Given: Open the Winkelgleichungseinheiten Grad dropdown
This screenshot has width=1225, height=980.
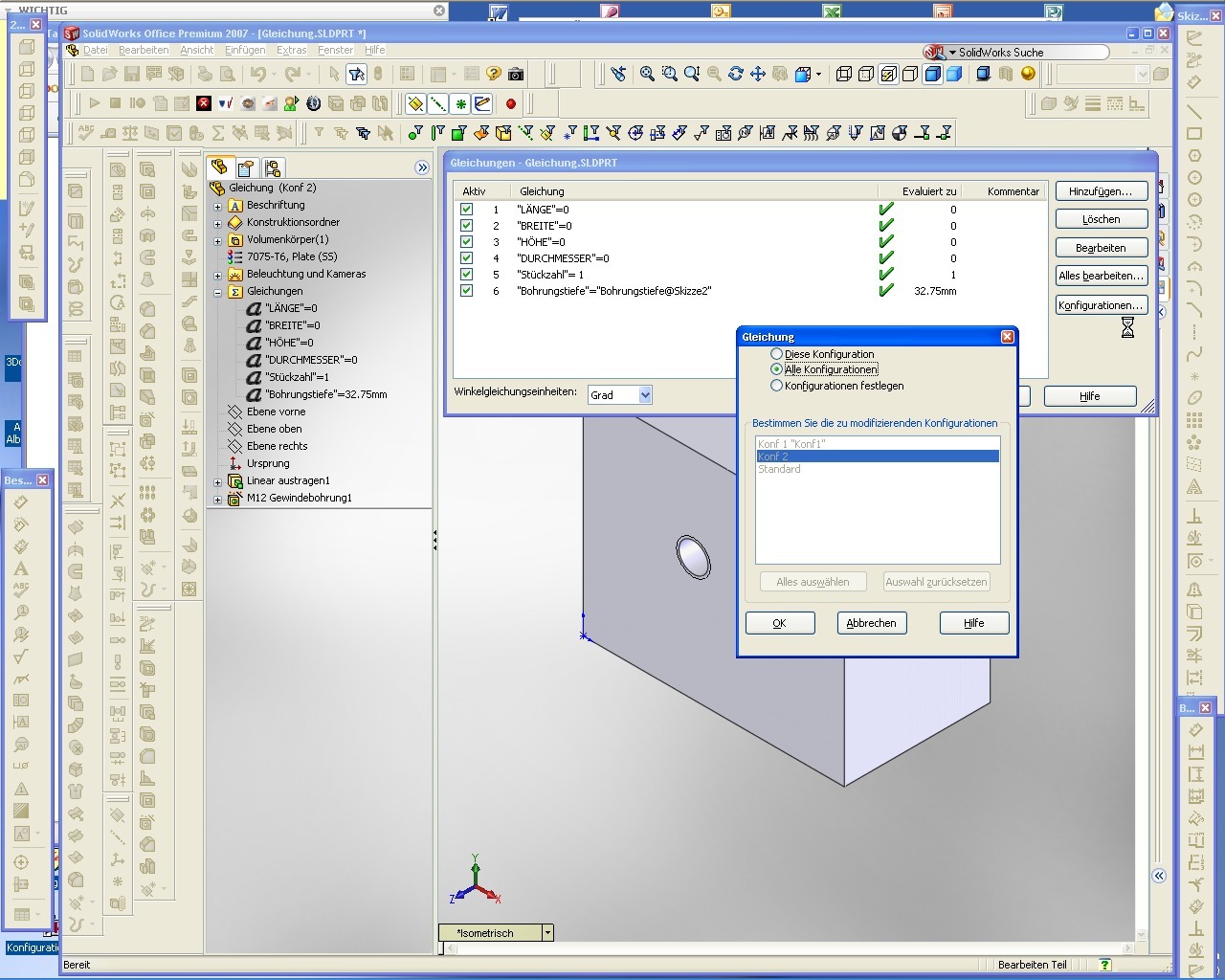Looking at the screenshot, I should click(645, 394).
